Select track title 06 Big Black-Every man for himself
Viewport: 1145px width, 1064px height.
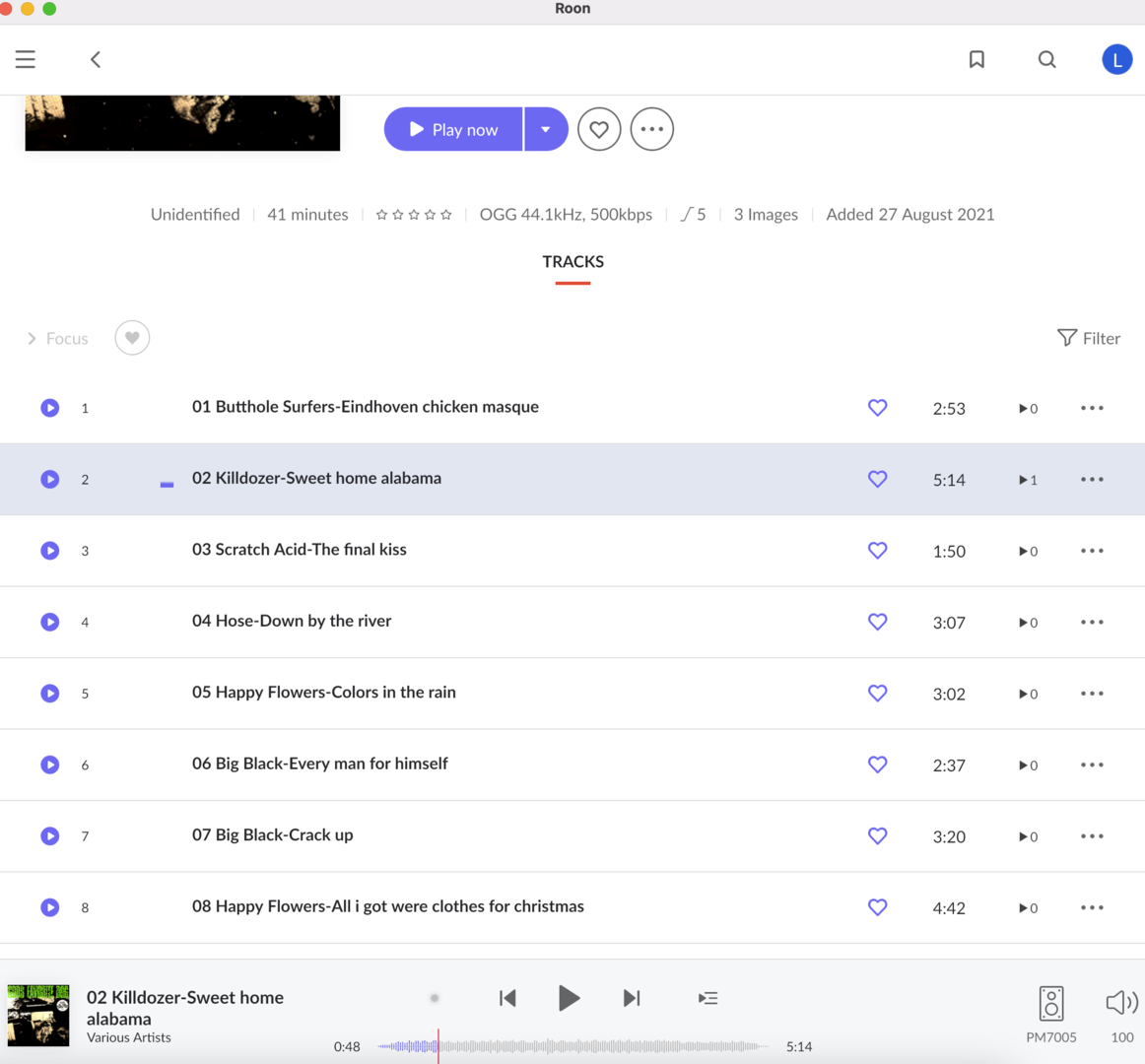click(320, 764)
